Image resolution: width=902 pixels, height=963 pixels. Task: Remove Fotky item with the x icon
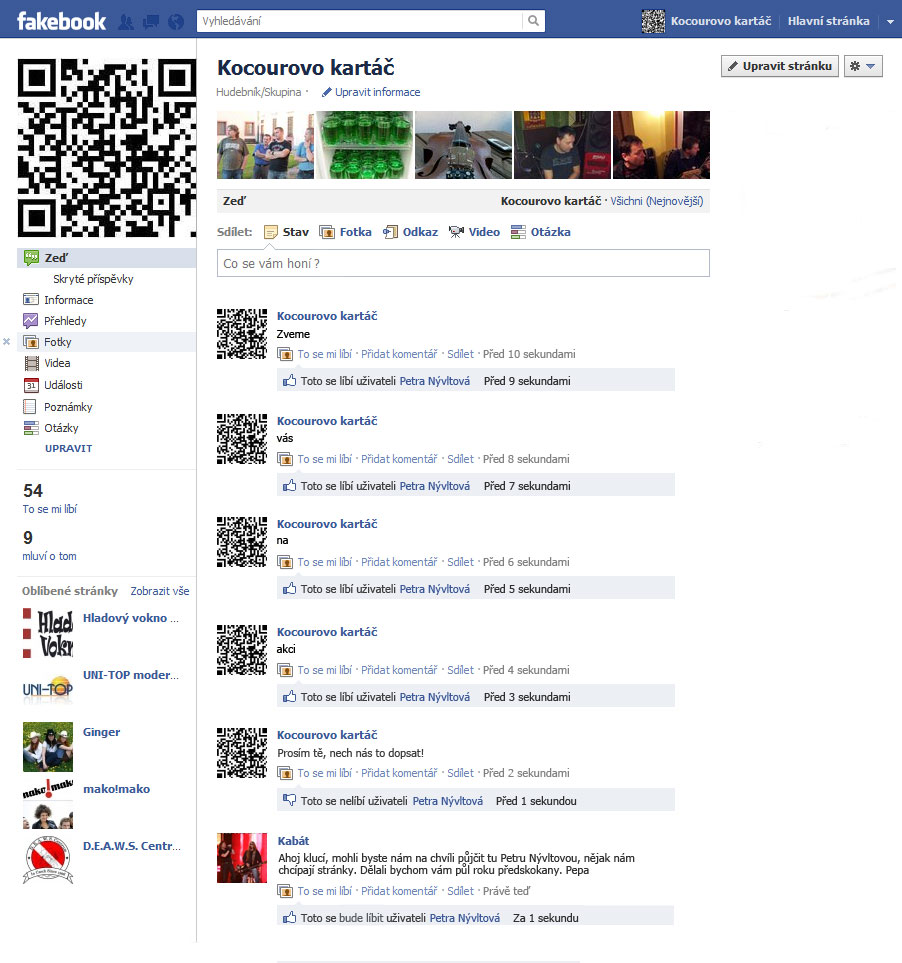7,341
